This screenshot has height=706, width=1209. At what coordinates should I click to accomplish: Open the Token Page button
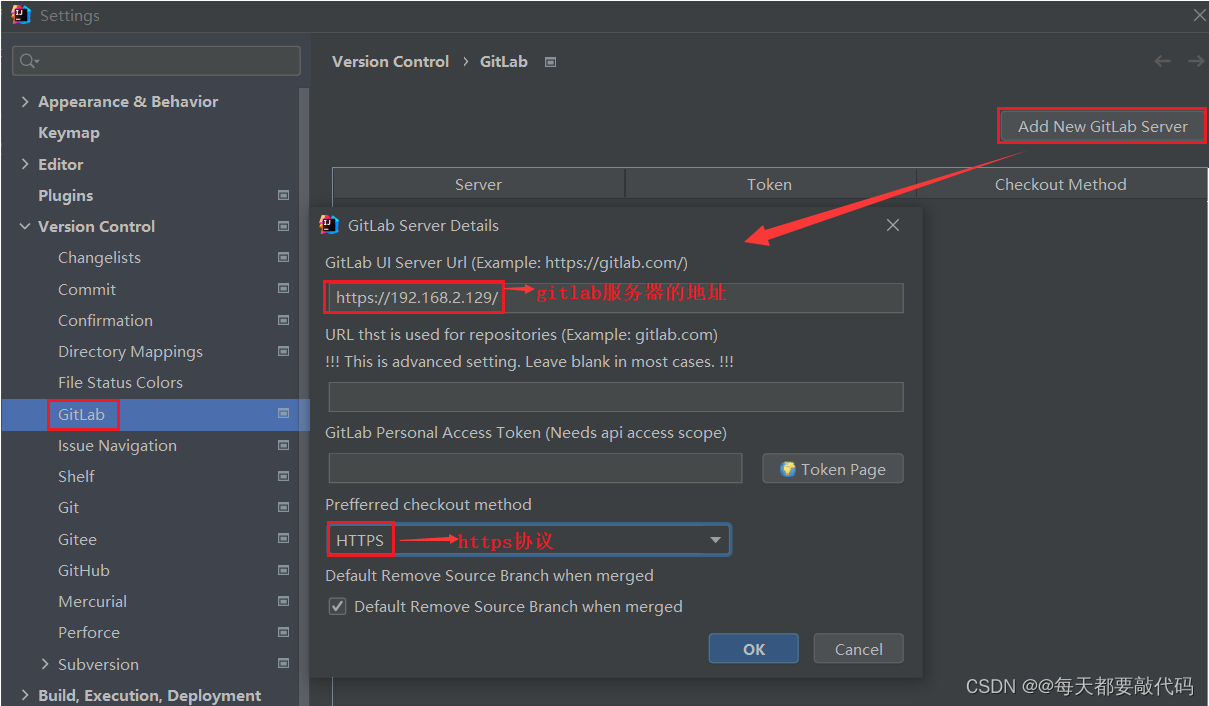click(x=832, y=469)
